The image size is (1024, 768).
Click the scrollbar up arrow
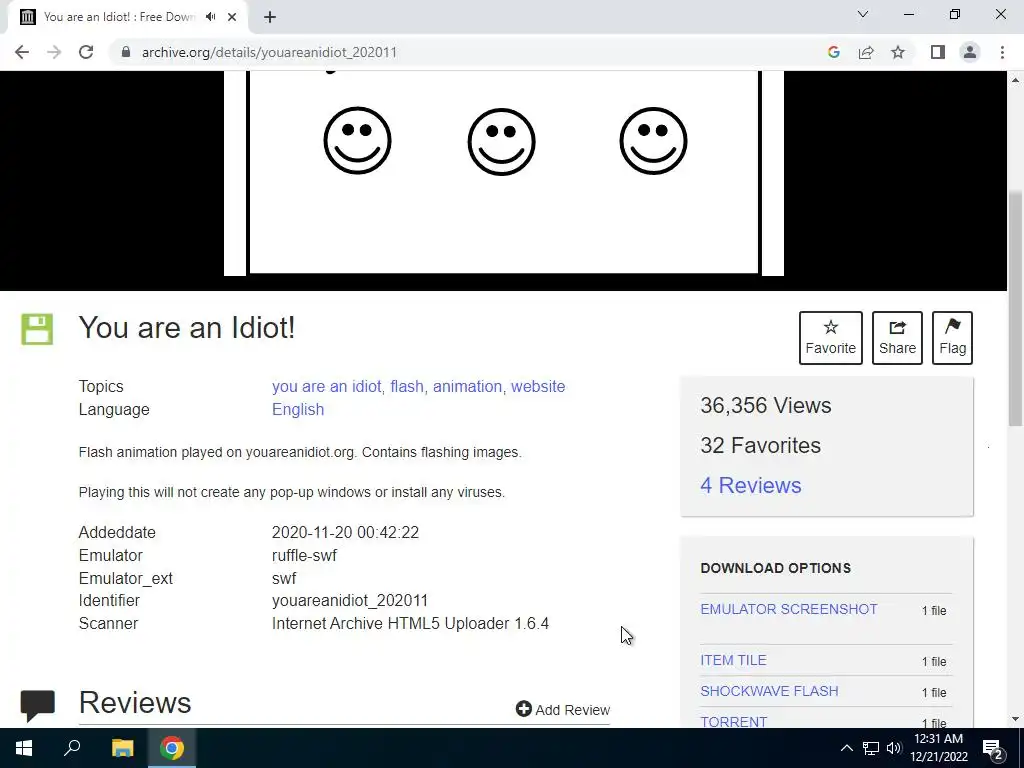[1016, 80]
